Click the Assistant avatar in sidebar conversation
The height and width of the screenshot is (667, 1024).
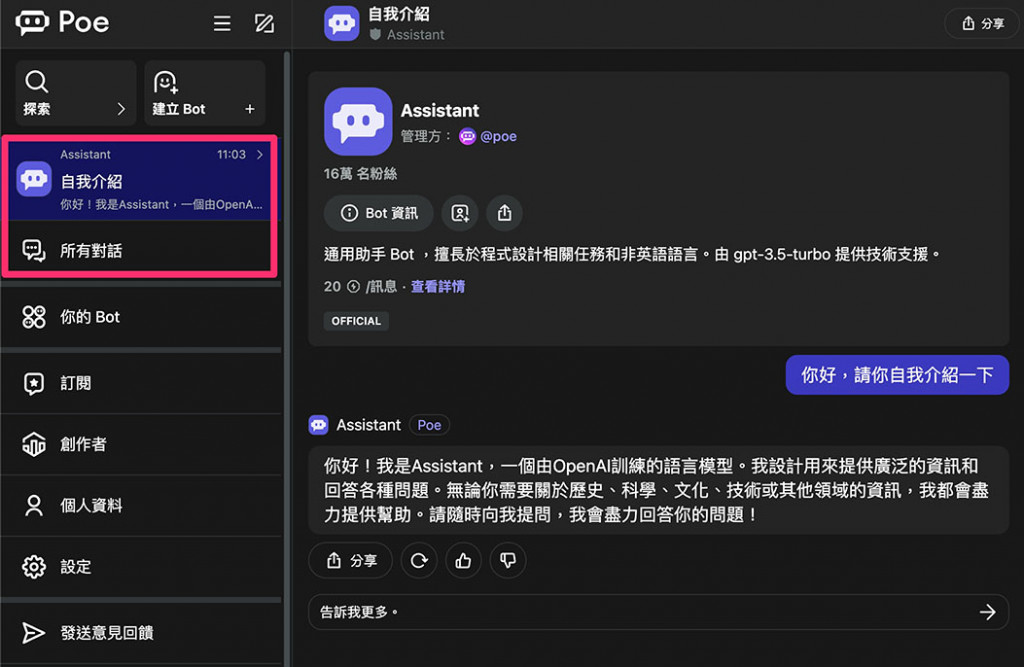click(34, 178)
